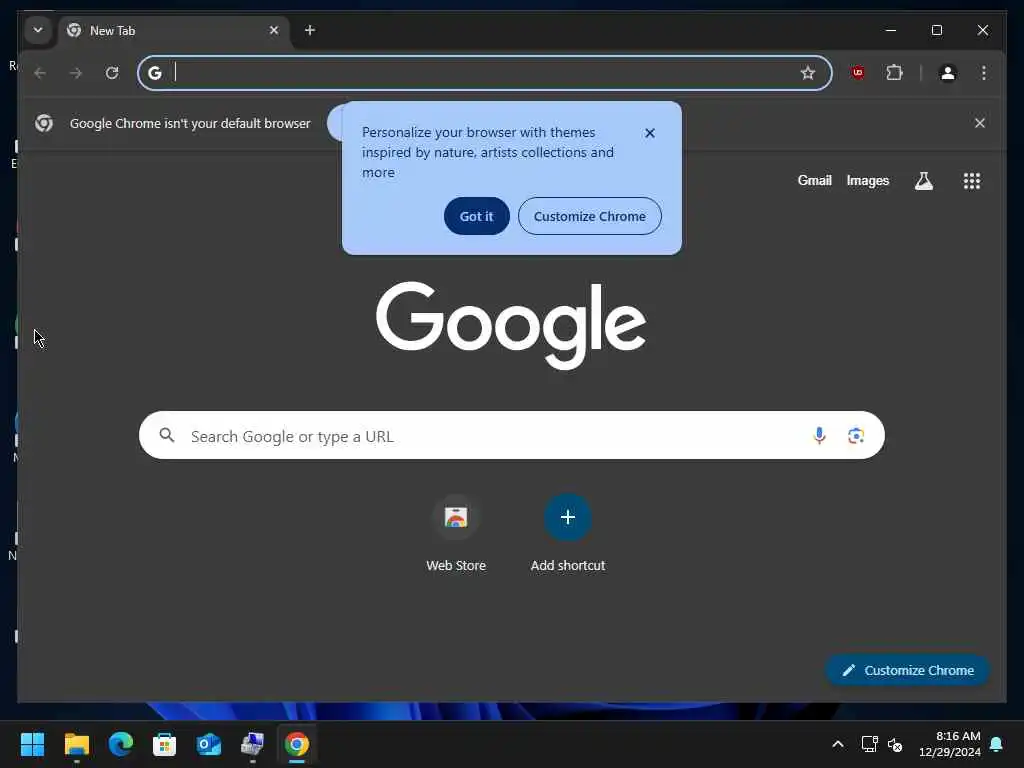The image size is (1024, 768).
Task: Click the Chrome taskbar icon
Action: 296,744
